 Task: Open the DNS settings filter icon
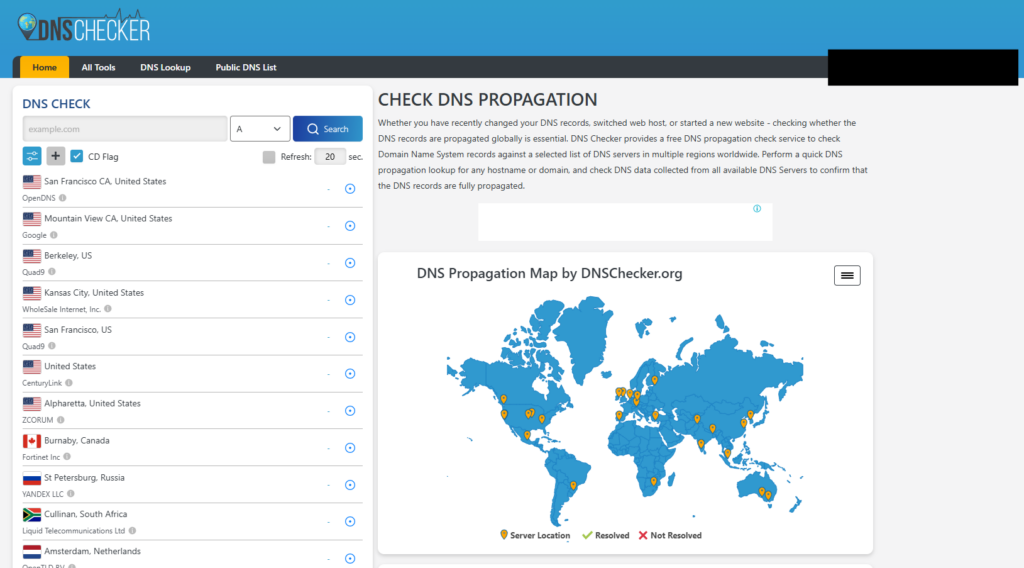pyautogui.click(x=32, y=156)
